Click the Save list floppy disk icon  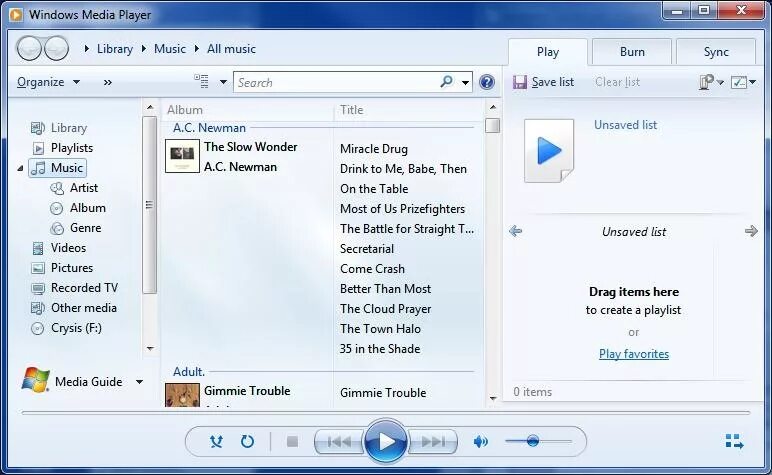click(x=519, y=82)
